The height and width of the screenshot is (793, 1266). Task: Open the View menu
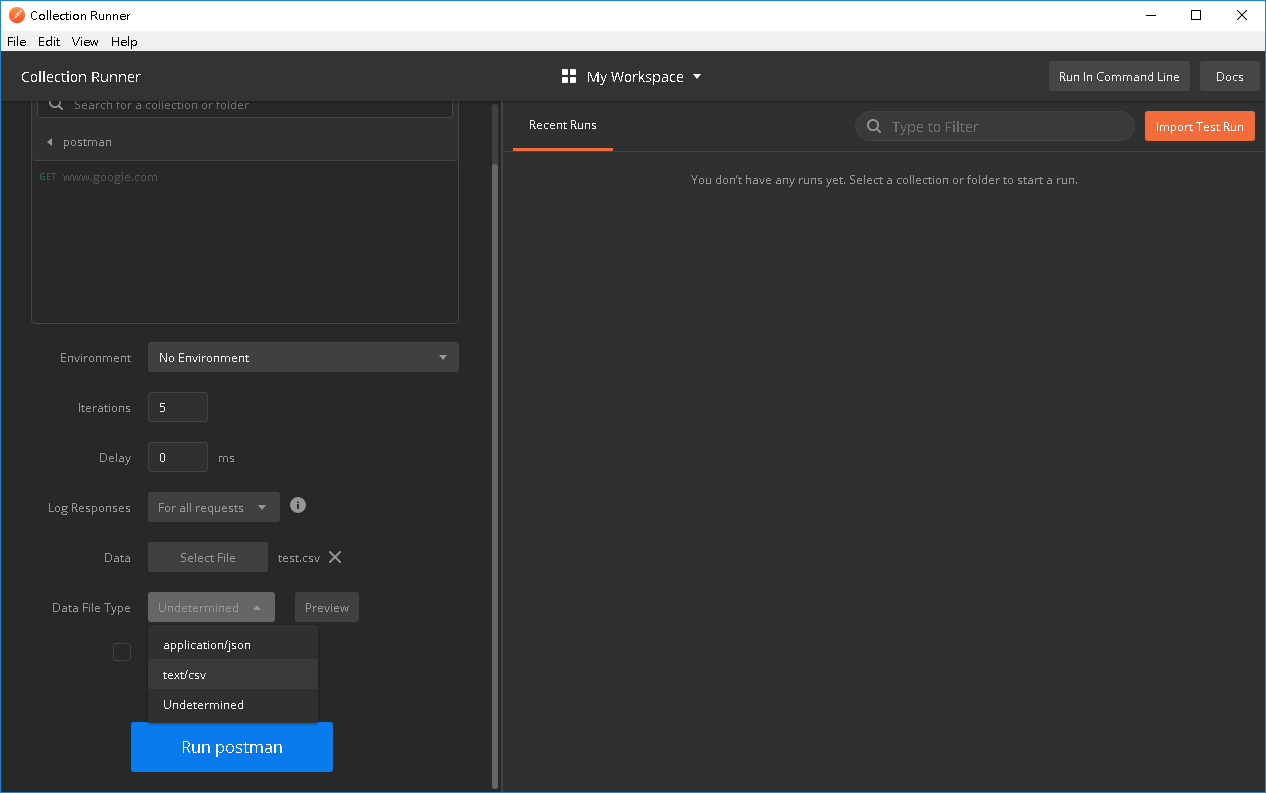click(85, 42)
